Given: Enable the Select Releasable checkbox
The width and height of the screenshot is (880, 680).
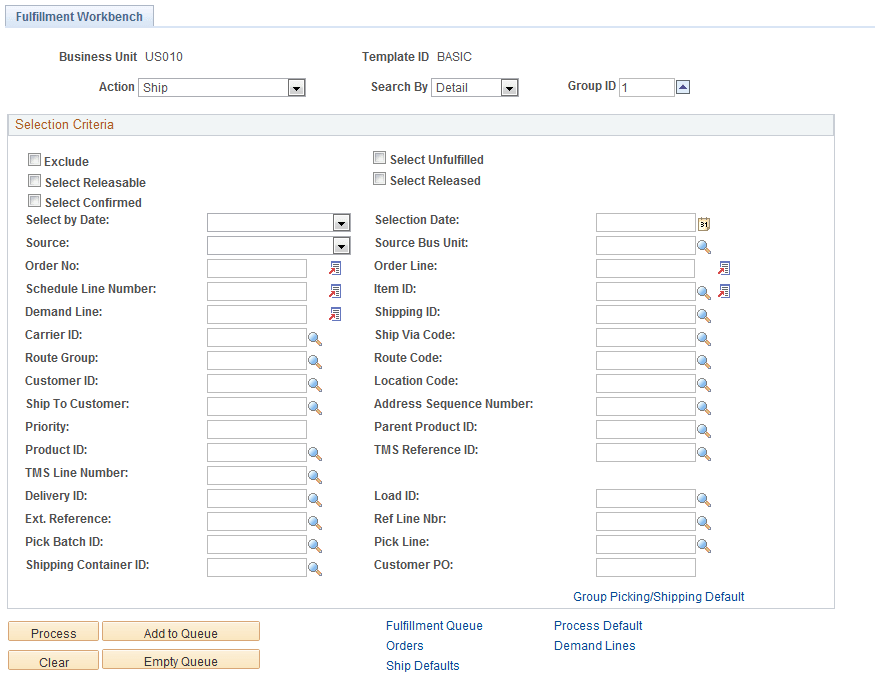Looking at the screenshot, I should tap(34, 180).
